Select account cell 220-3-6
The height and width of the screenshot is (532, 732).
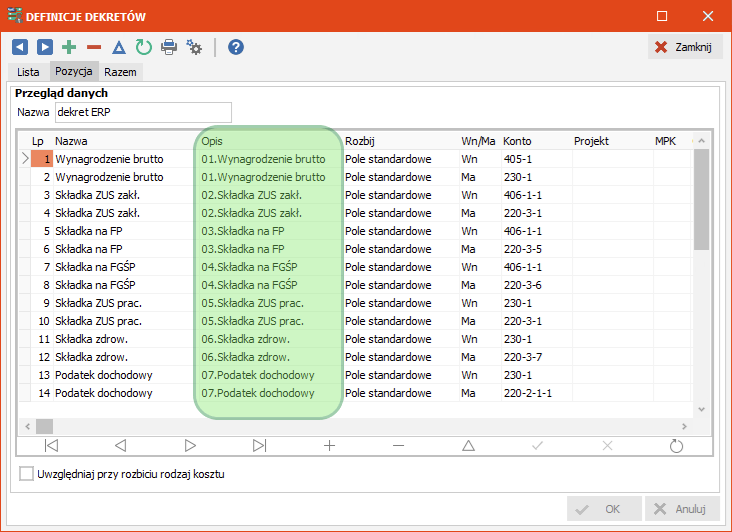(537, 285)
